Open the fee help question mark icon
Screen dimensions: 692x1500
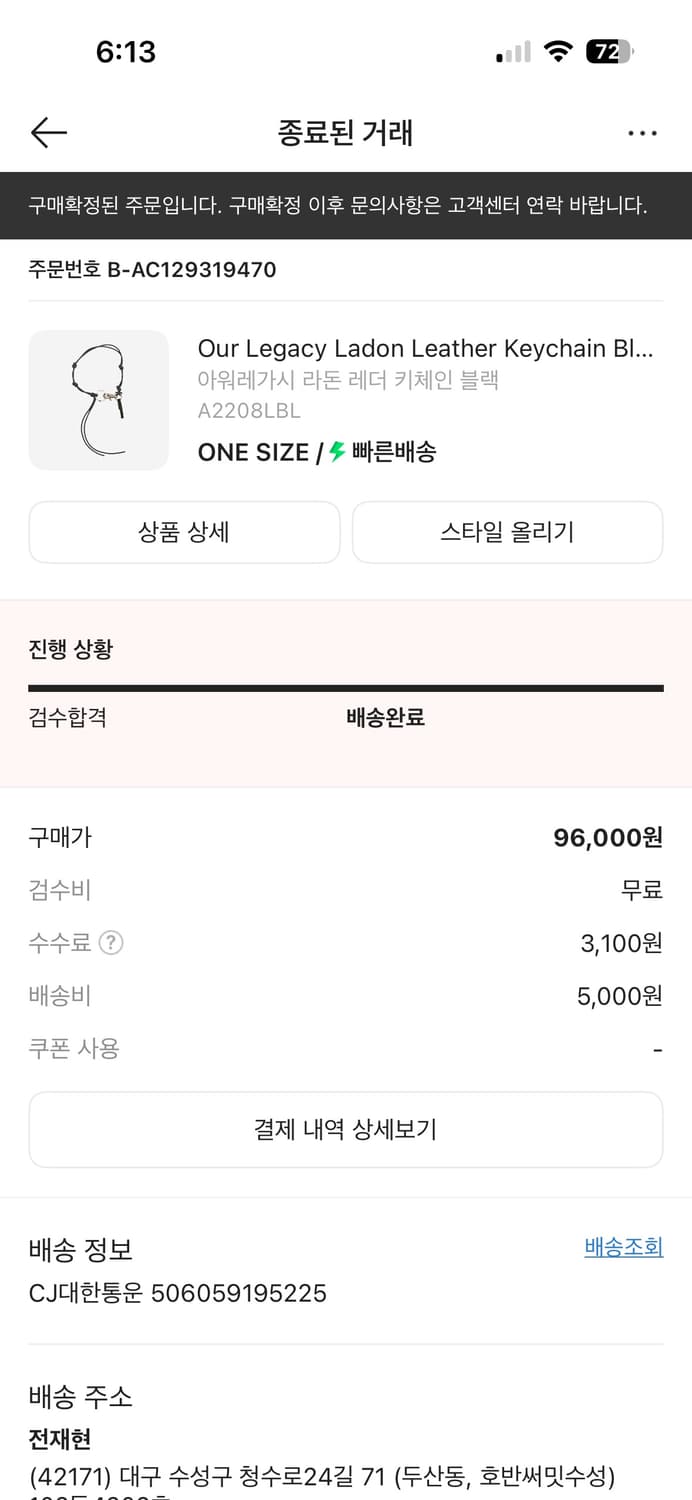109,942
